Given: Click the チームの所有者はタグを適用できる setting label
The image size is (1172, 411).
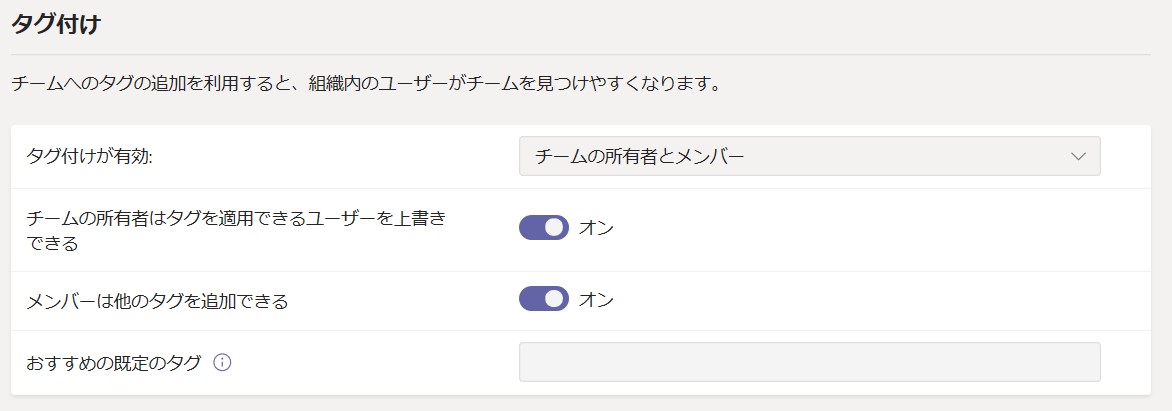Looking at the screenshot, I should click(x=235, y=230).
